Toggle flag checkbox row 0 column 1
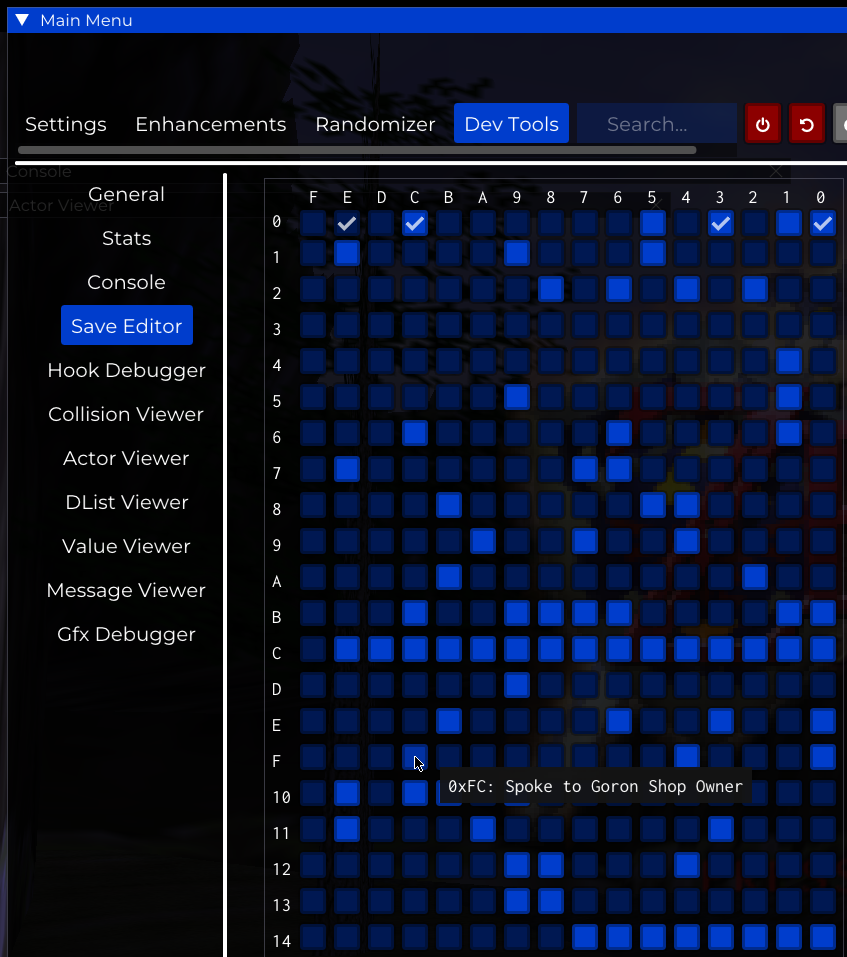The width and height of the screenshot is (847, 957). click(788, 223)
